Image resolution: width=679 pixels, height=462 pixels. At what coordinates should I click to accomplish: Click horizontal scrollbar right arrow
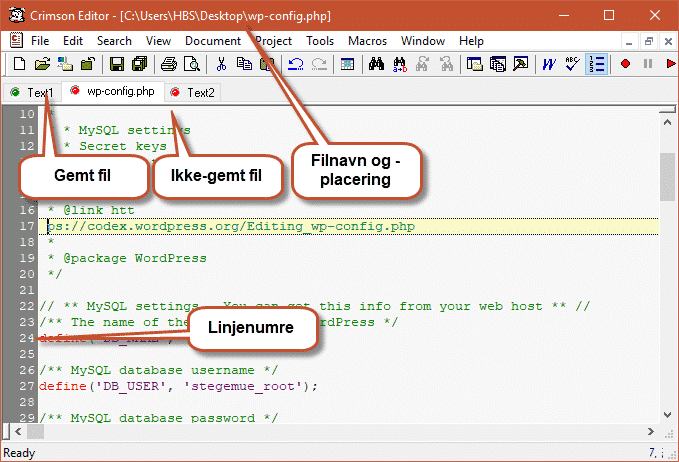[x=651, y=431]
